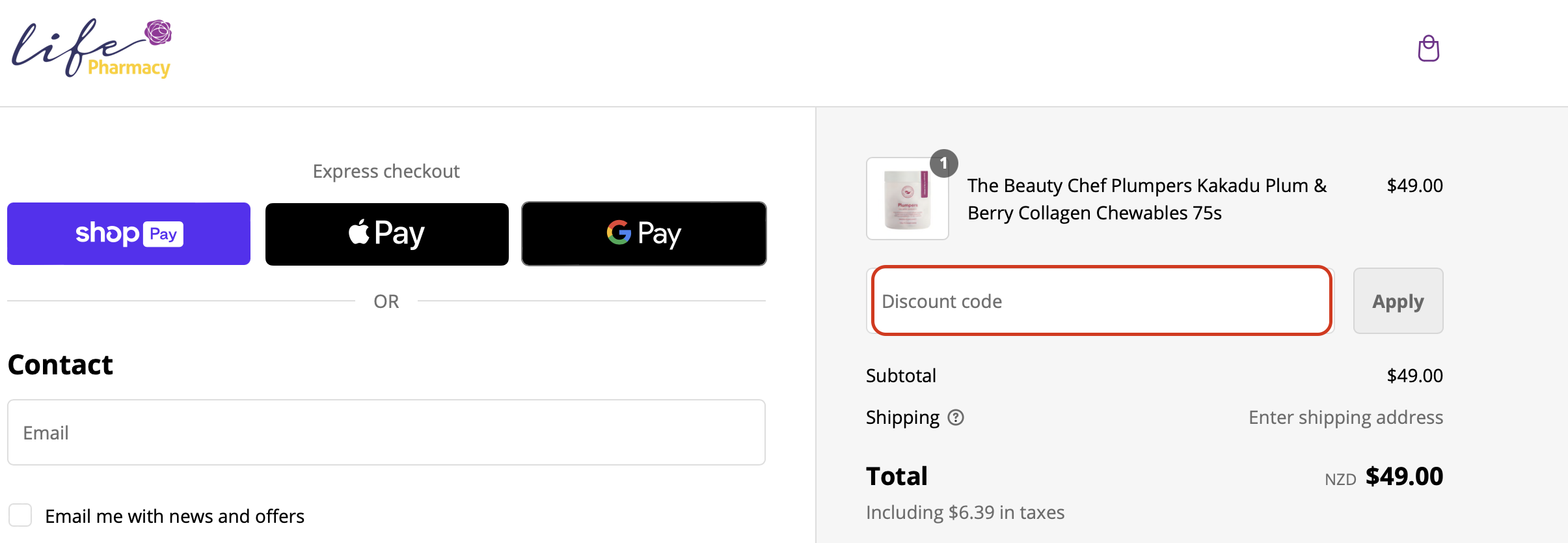Click into the Email contact field
1568x543 pixels.
(386, 432)
